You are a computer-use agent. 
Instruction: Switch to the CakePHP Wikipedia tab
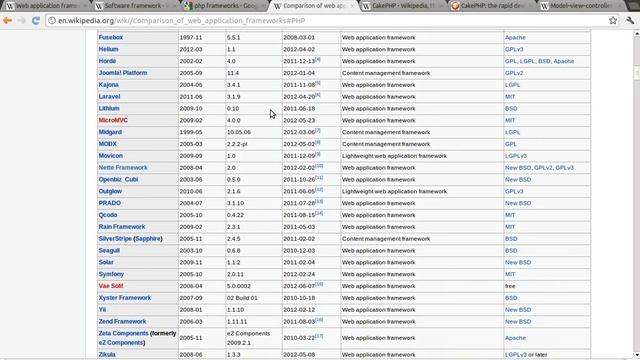[402, 6]
